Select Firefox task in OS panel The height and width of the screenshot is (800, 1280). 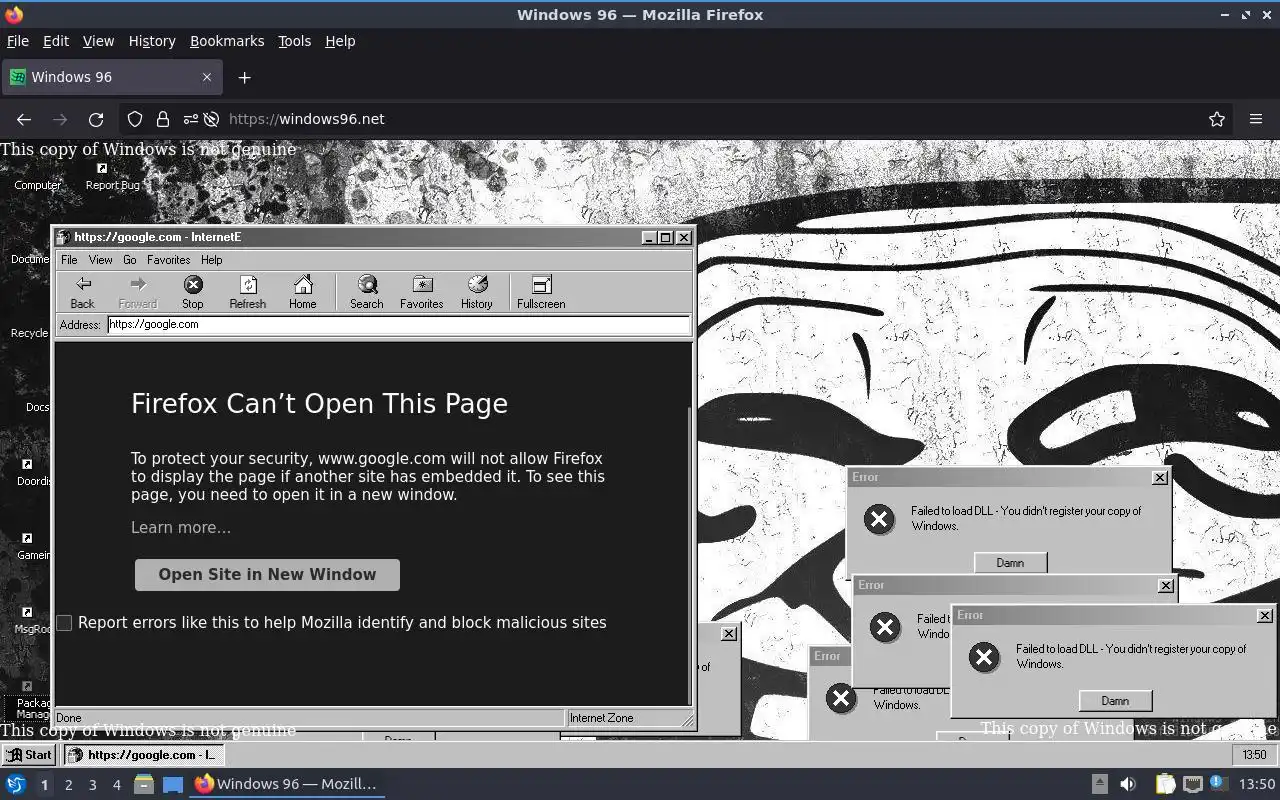click(286, 784)
